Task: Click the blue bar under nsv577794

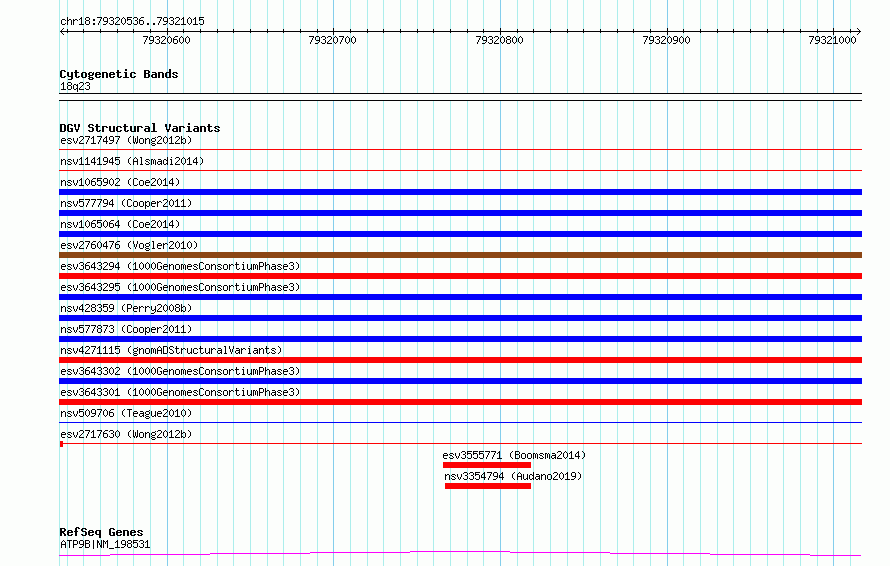Action: pos(460,213)
